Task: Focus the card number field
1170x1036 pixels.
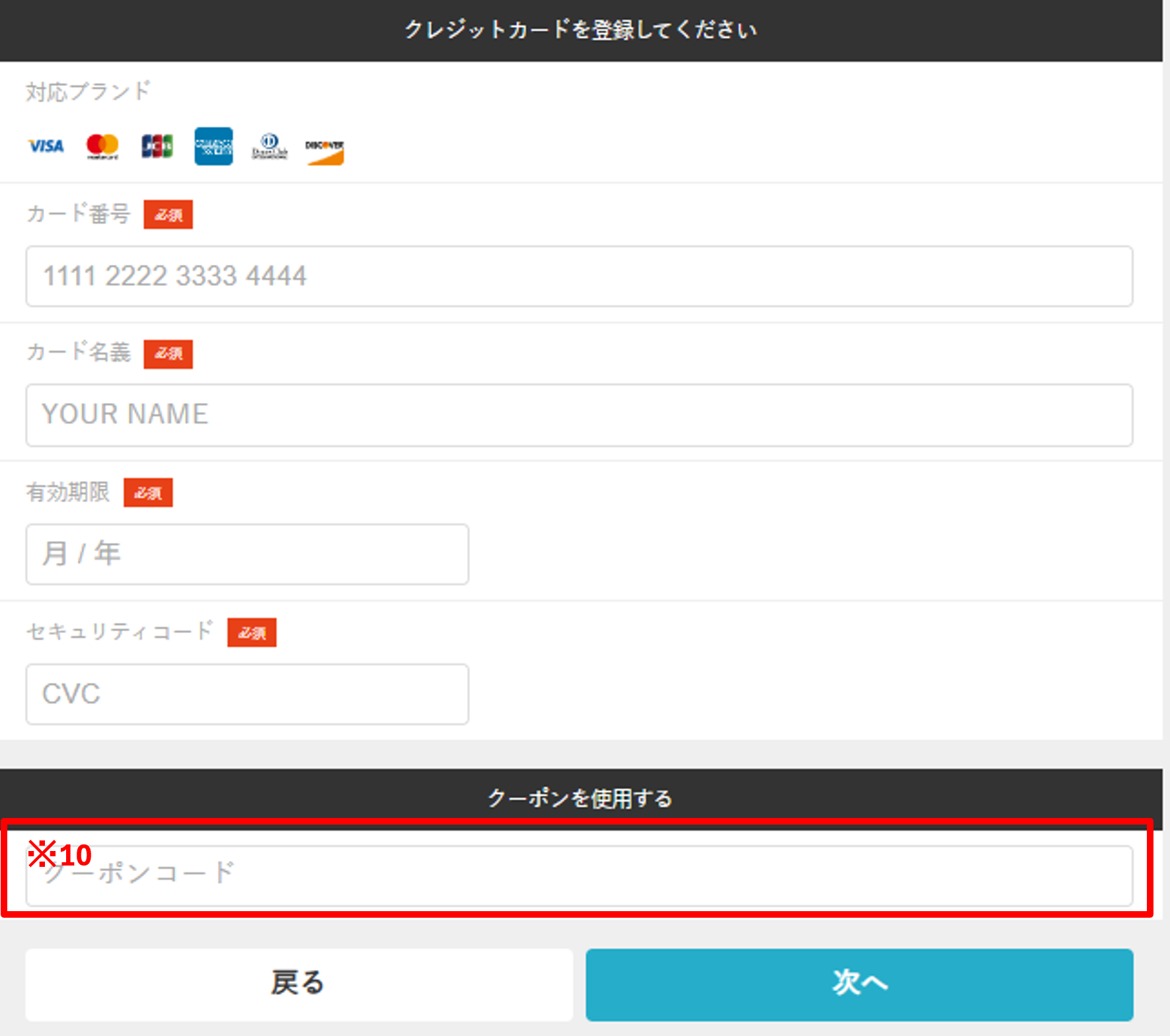Action: click(x=579, y=276)
